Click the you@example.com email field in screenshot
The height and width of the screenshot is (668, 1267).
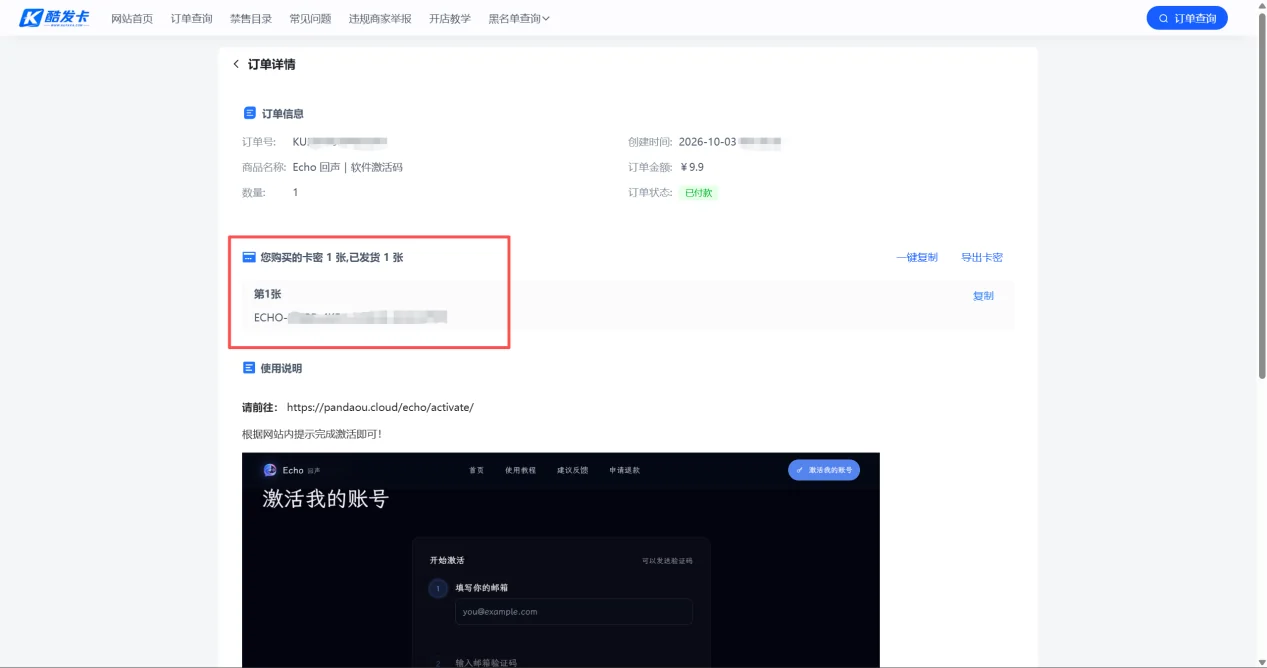(574, 612)
